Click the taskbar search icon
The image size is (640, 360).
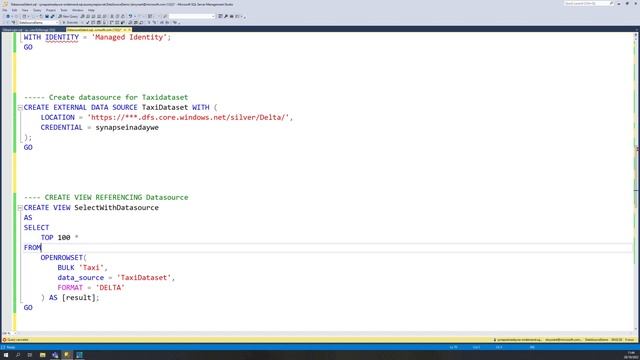18,355
